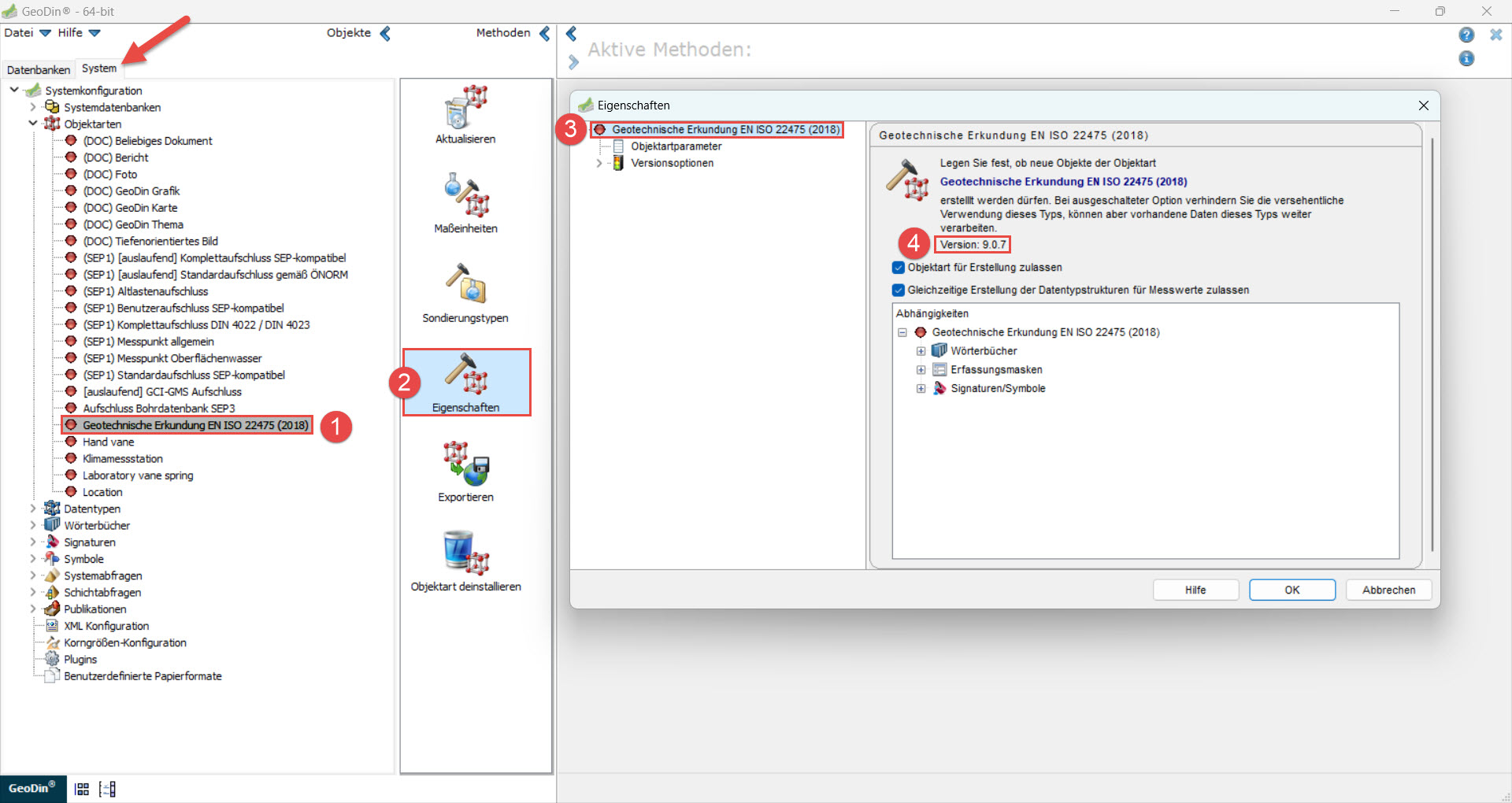
Task: Select '(DOC) Beliebiges Dokument' entry
Action: click(148, 141)
